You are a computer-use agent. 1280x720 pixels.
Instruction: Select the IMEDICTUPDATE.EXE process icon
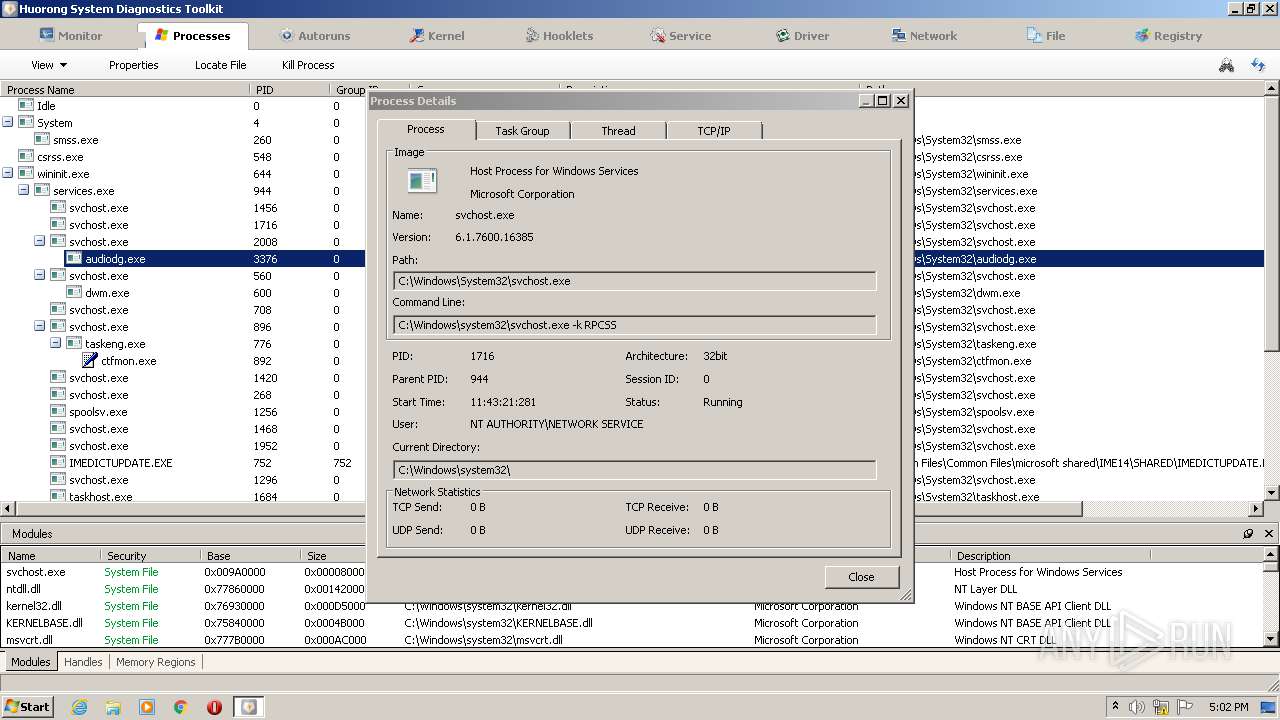[x=58, y=462]
